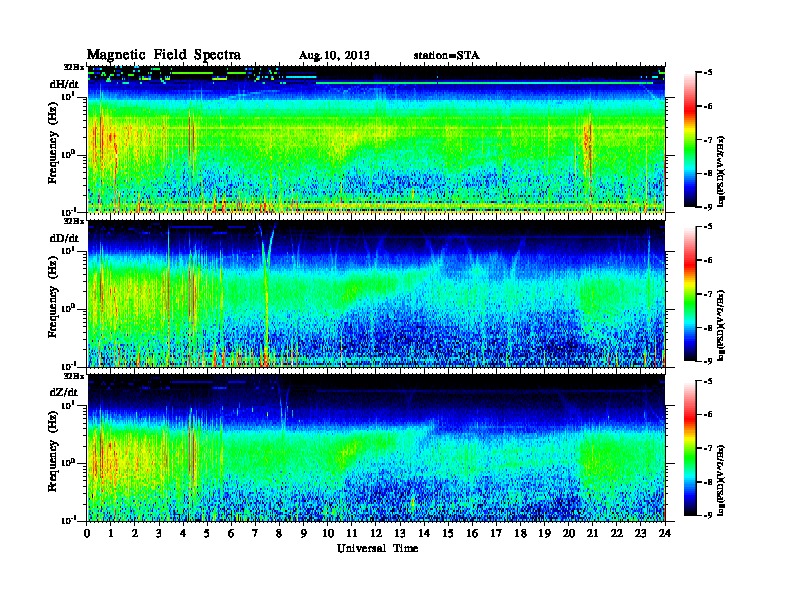The image size is (792, 612).
Task: Click the "-9" value on dZ/dt color scale
Action: (x=707, y=515)
